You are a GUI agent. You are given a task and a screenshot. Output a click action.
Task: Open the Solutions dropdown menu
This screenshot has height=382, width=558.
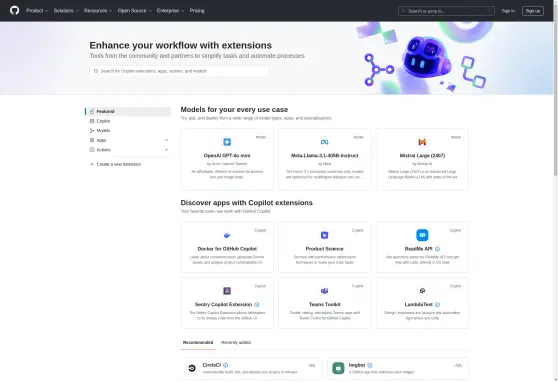point(66,11)
